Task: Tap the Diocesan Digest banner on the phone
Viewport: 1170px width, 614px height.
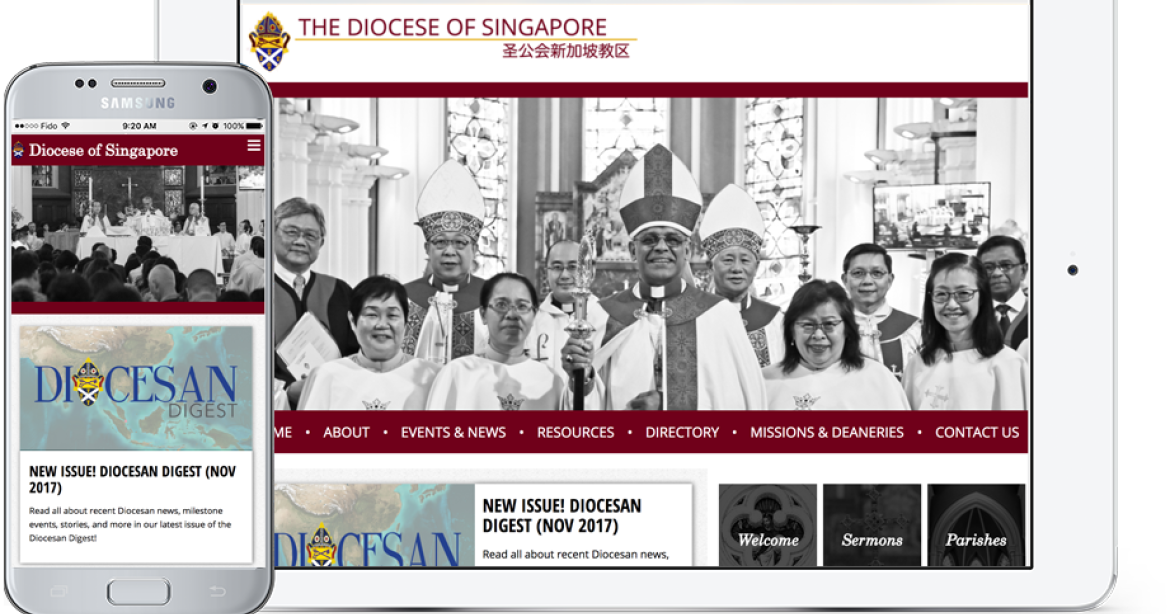Action: [x=136, y=388]
